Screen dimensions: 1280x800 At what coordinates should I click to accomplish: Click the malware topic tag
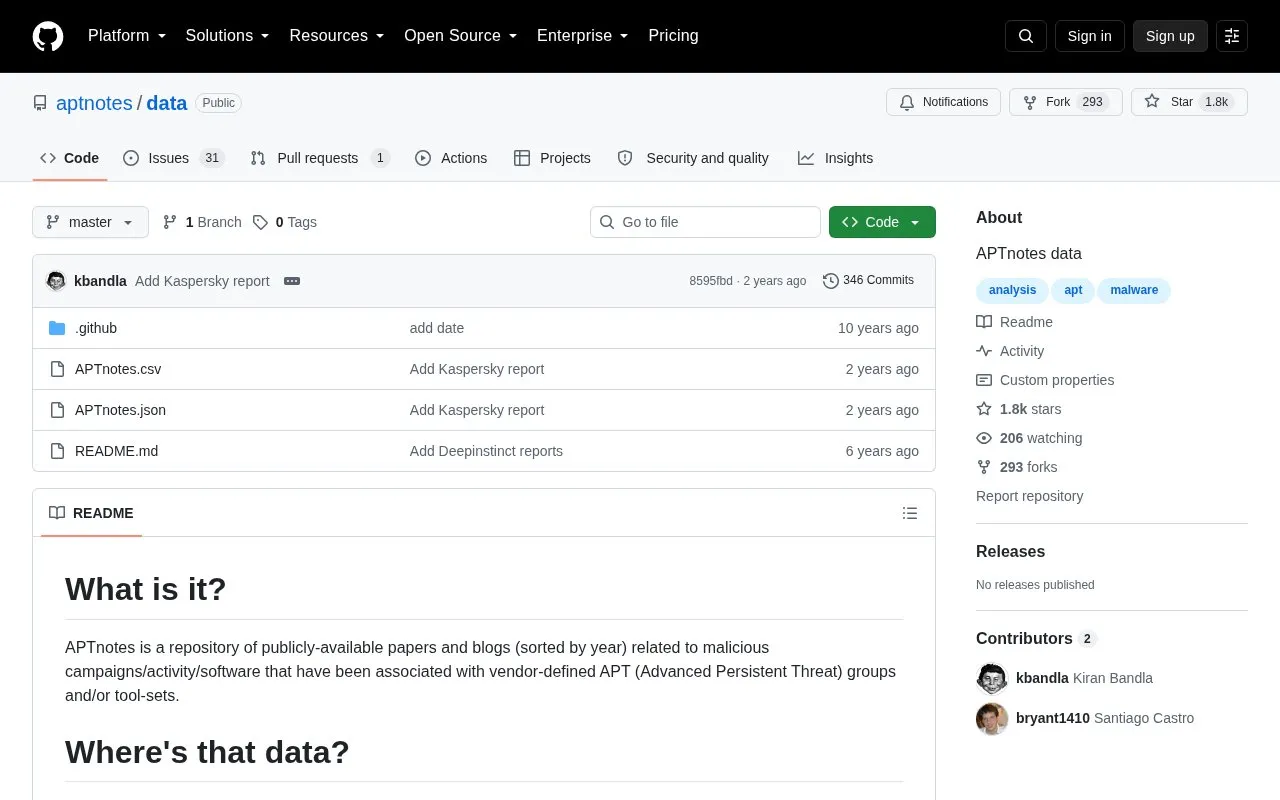(1134, 290)
